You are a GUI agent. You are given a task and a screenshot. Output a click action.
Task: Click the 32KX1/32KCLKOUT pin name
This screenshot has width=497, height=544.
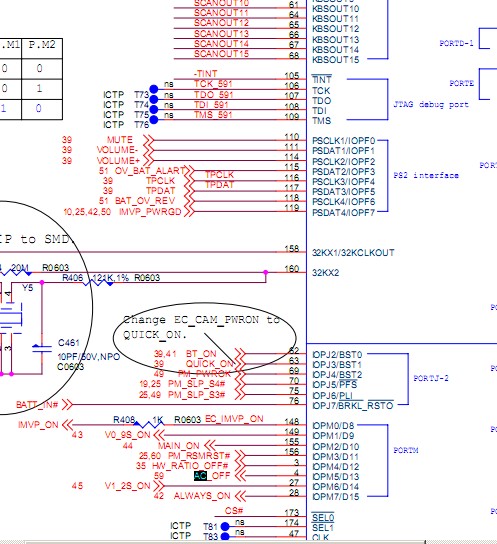[x=353, y=253]
